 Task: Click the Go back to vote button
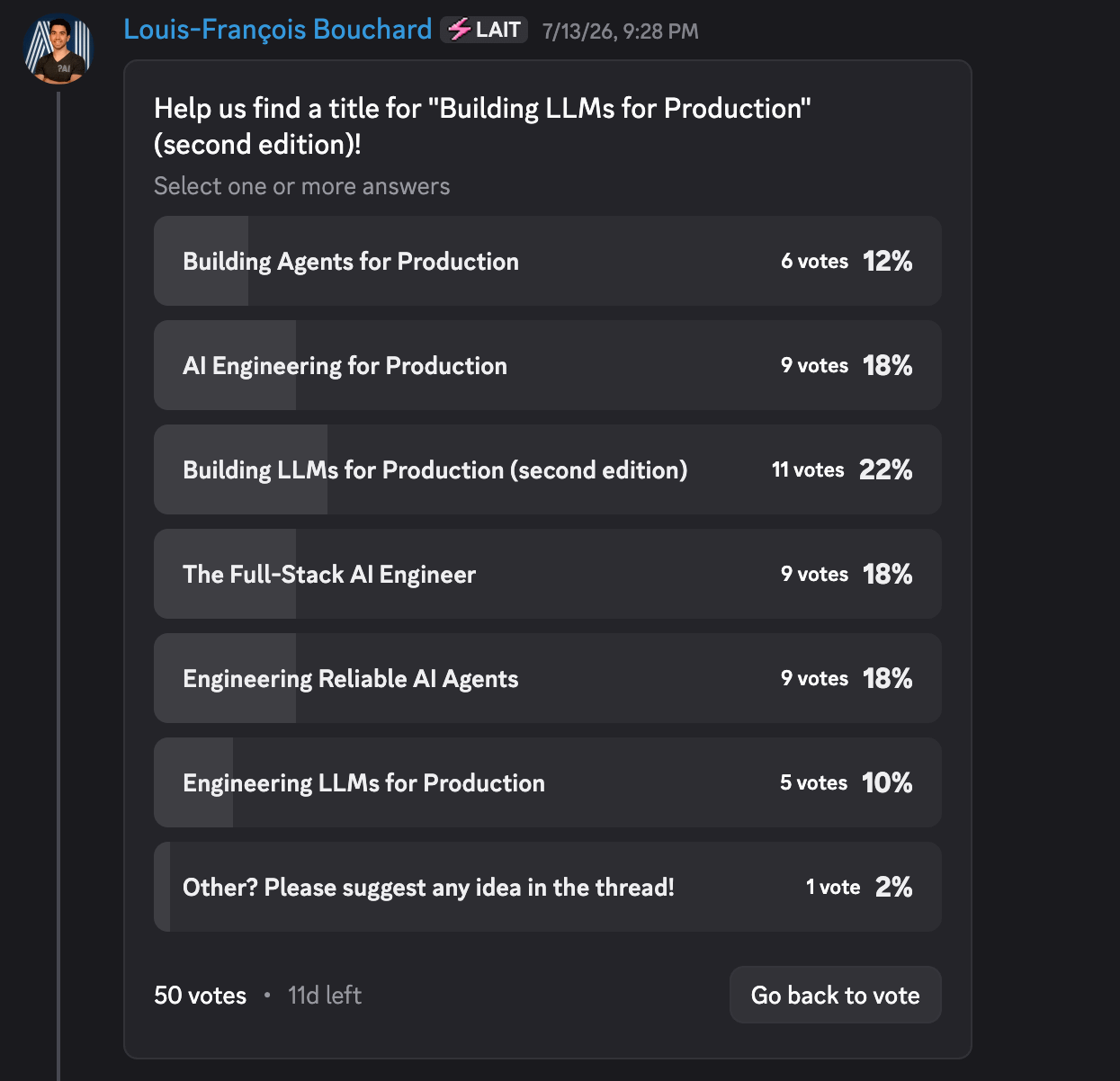click(x=836, y=995)
